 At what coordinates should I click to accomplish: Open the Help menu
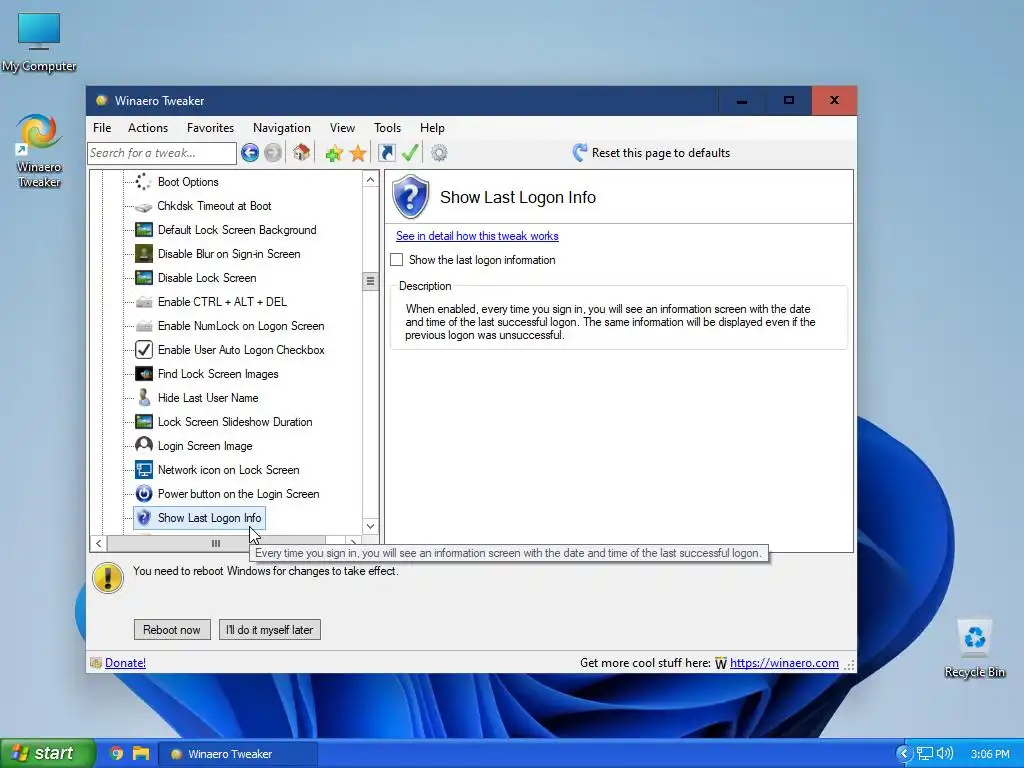click(432, 128)
